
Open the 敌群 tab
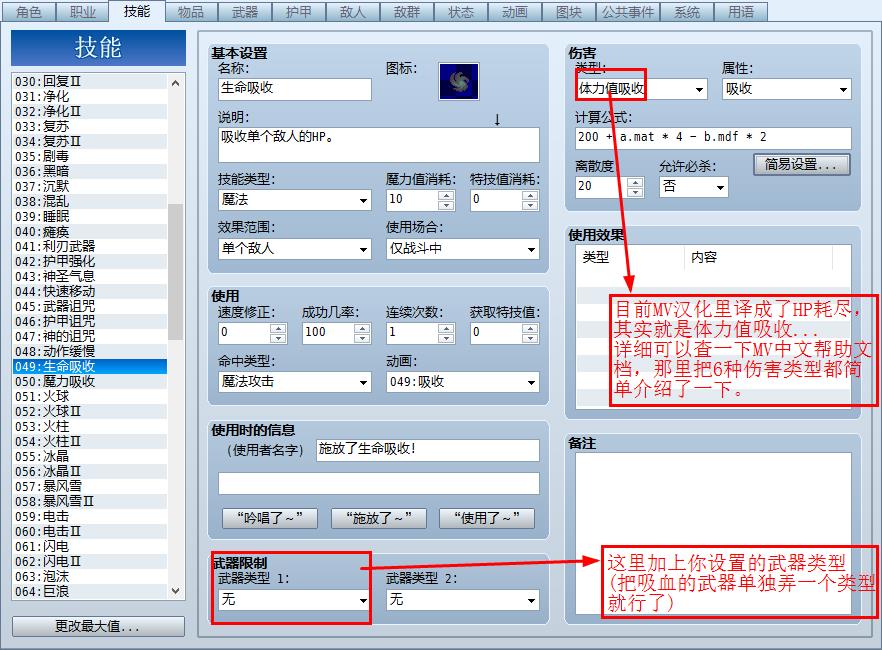point(407,12)
